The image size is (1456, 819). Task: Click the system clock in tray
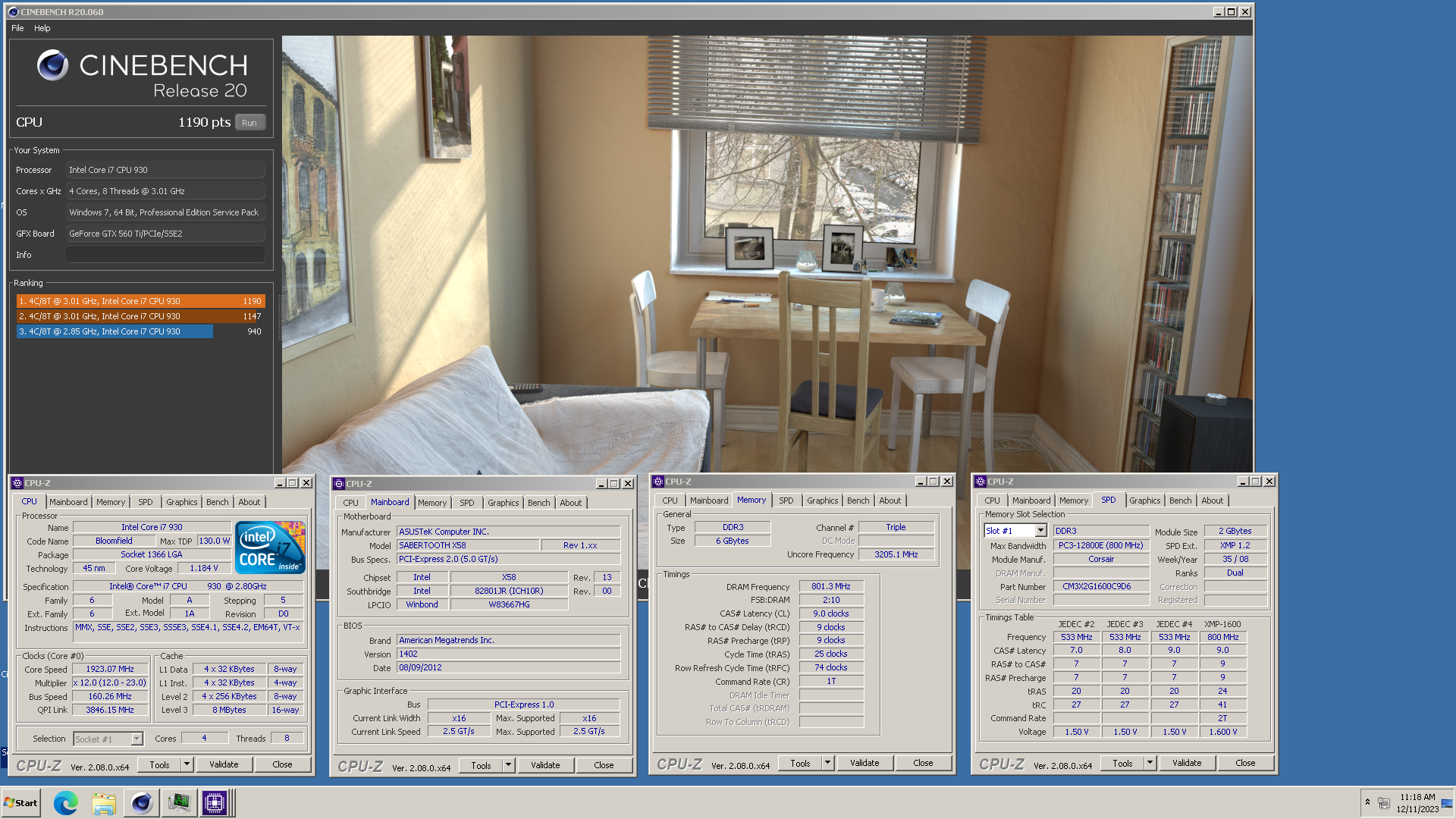[x=1417, y=803]
